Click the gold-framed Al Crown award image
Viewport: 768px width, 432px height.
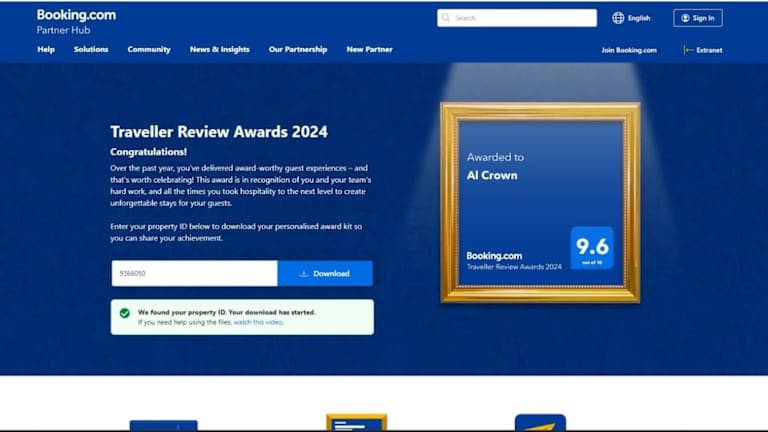539,201
